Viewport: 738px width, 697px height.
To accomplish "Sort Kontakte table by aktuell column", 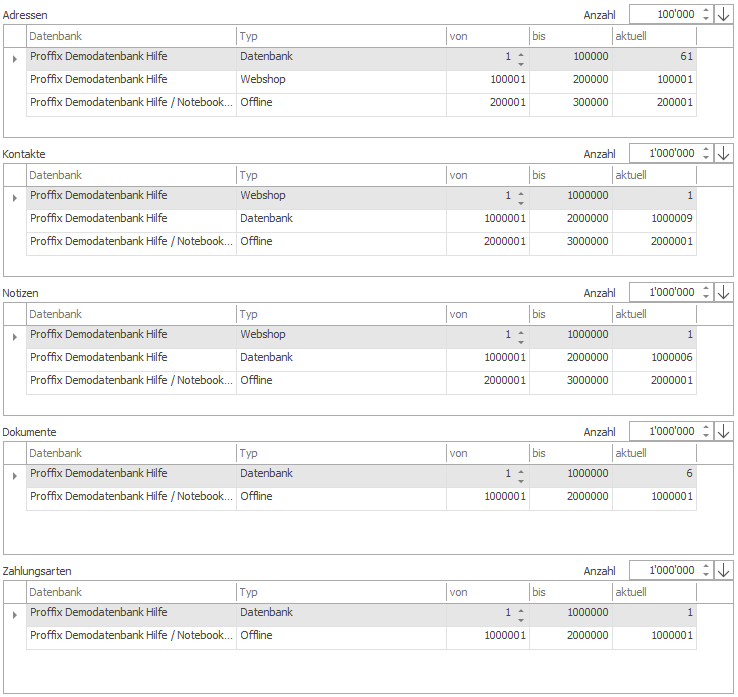I will 654,175.
